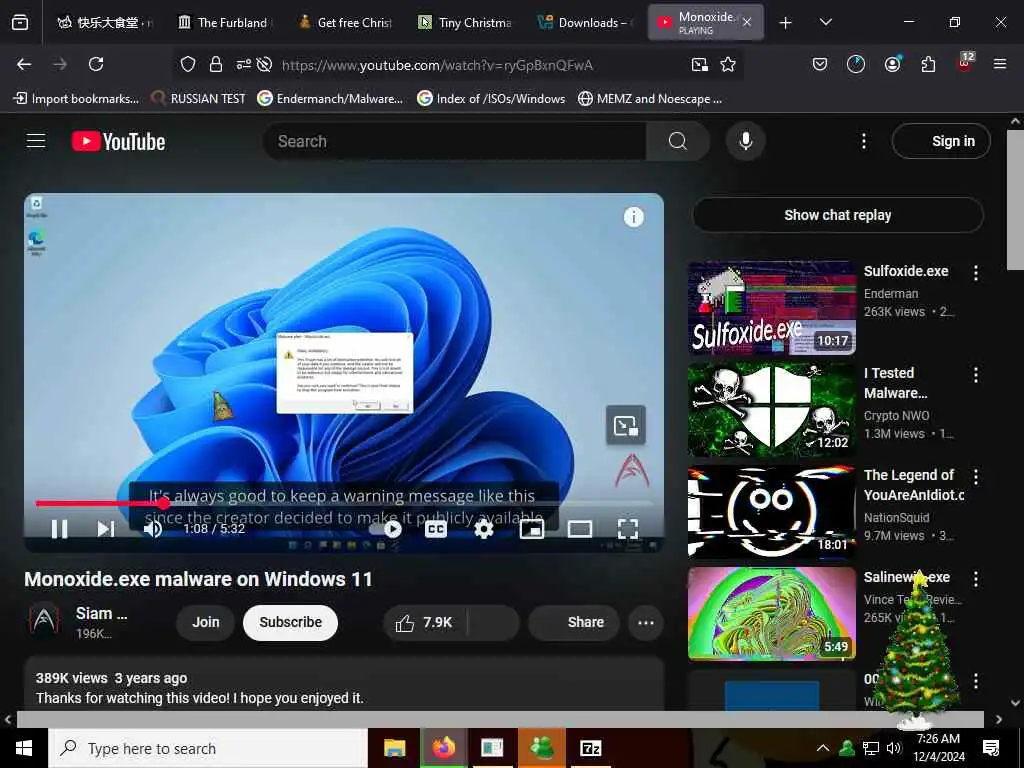Open Firefox application menu
Screen dimensions: 1024x768
(x=999, y=64)
